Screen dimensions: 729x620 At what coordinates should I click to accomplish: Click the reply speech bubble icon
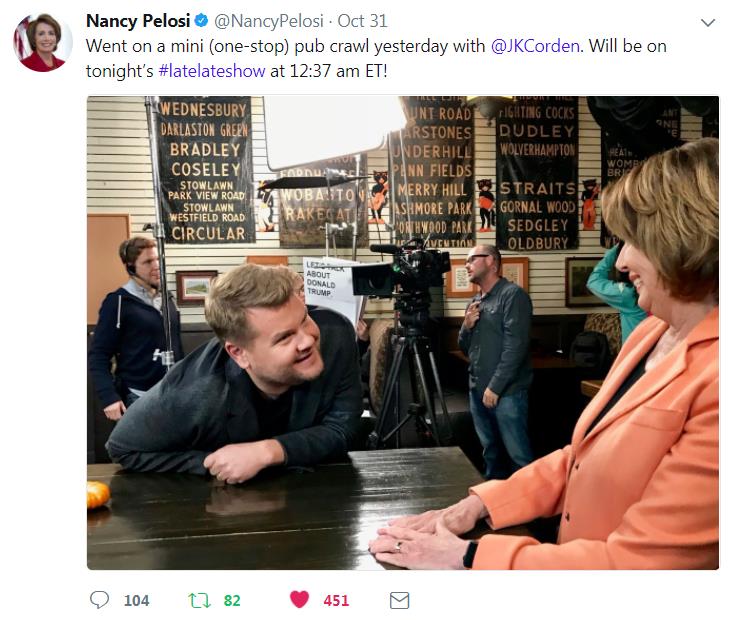pos(99,600)
